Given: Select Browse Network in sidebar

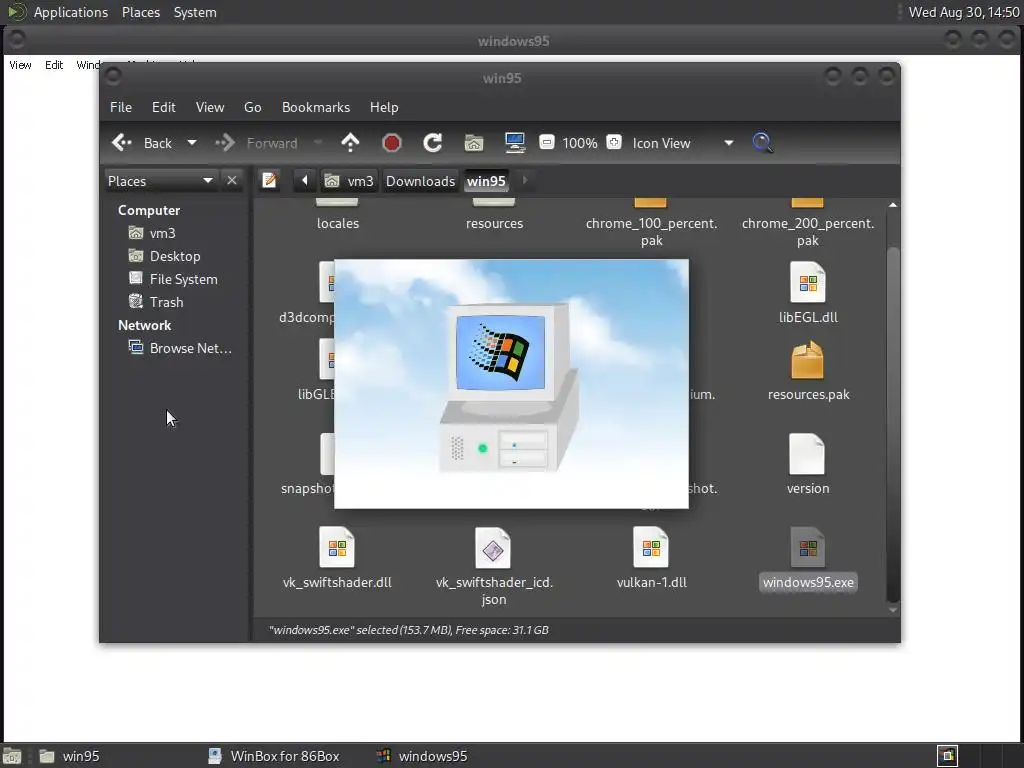Looking at the screenshot, I should pos(180,348).
